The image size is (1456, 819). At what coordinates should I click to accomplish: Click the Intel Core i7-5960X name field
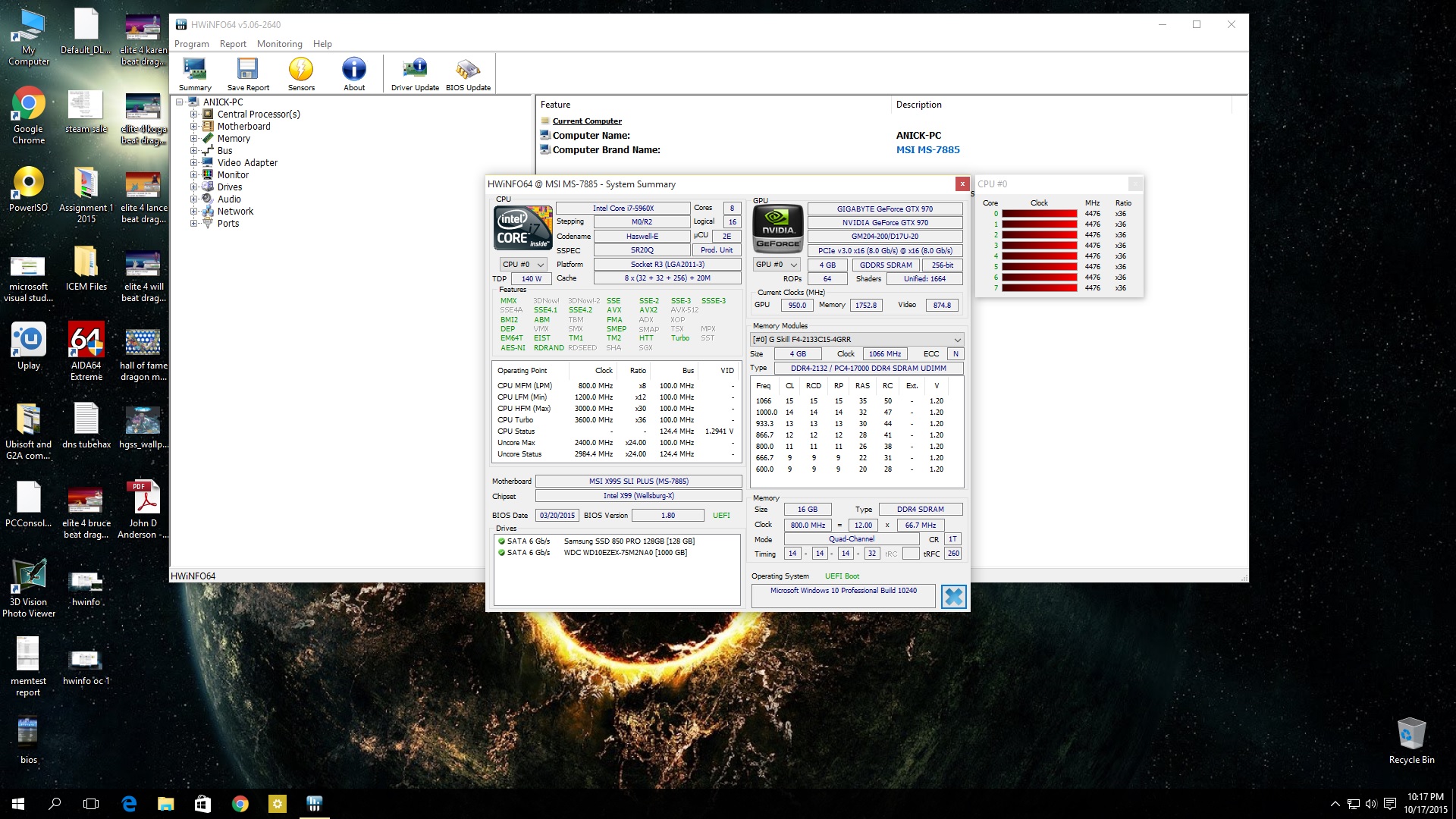(623, 209)
